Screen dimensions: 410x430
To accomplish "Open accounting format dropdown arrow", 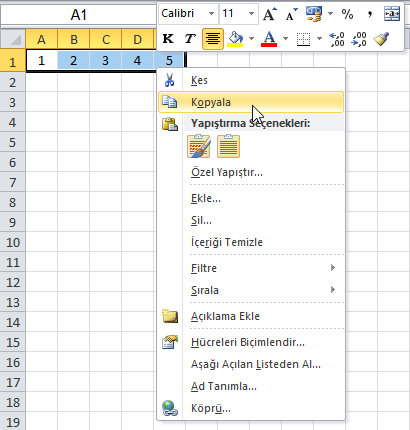I will point(330,14).
